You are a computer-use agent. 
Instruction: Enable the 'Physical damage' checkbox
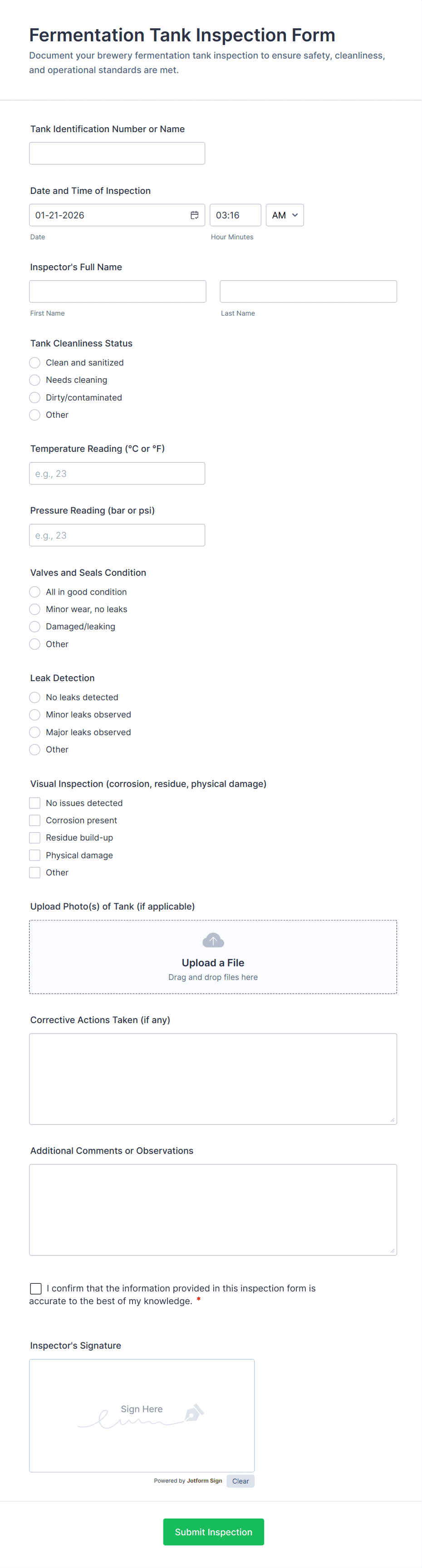[34, 855]
